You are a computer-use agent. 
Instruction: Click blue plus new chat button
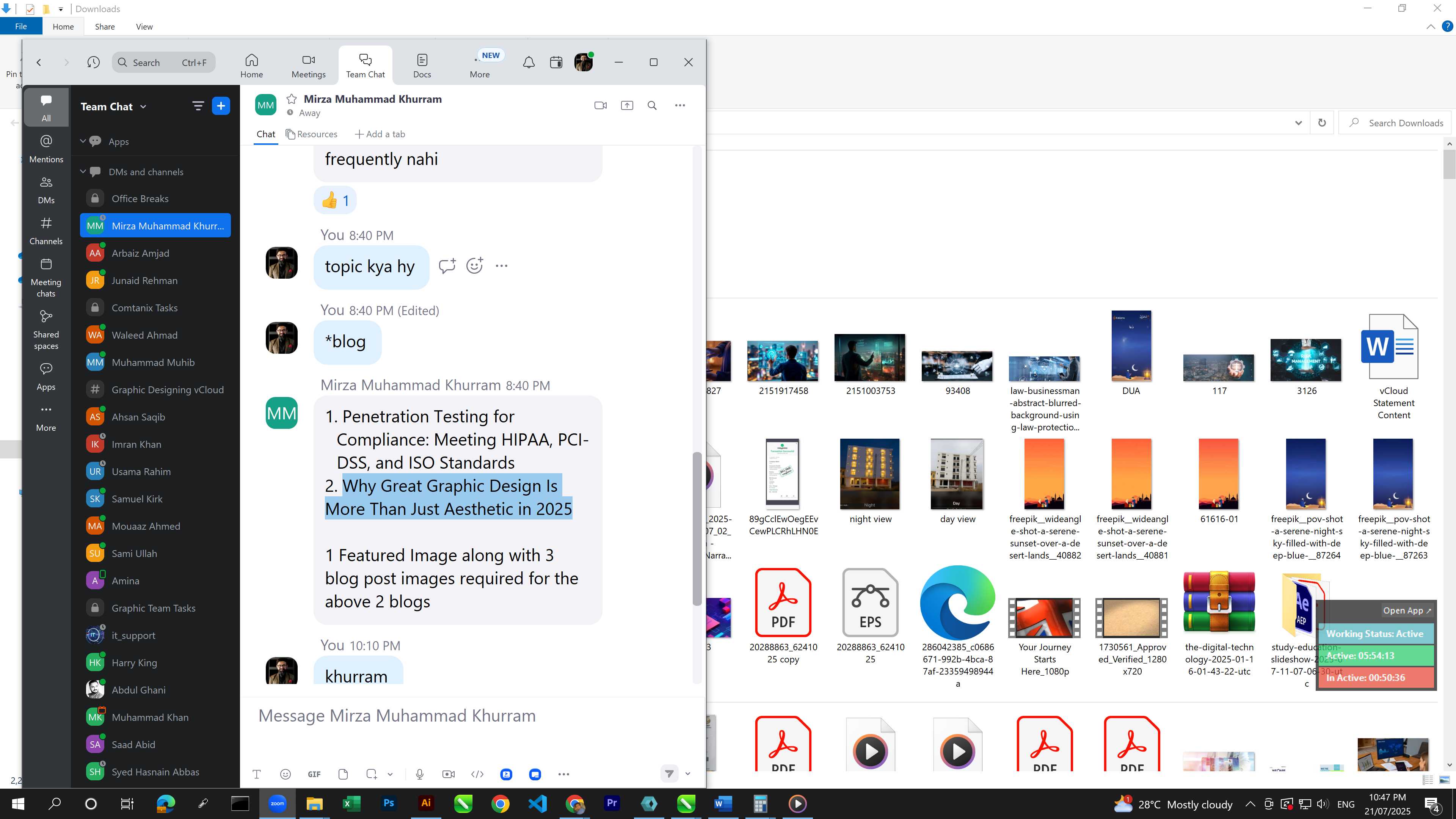pos(221,106)
